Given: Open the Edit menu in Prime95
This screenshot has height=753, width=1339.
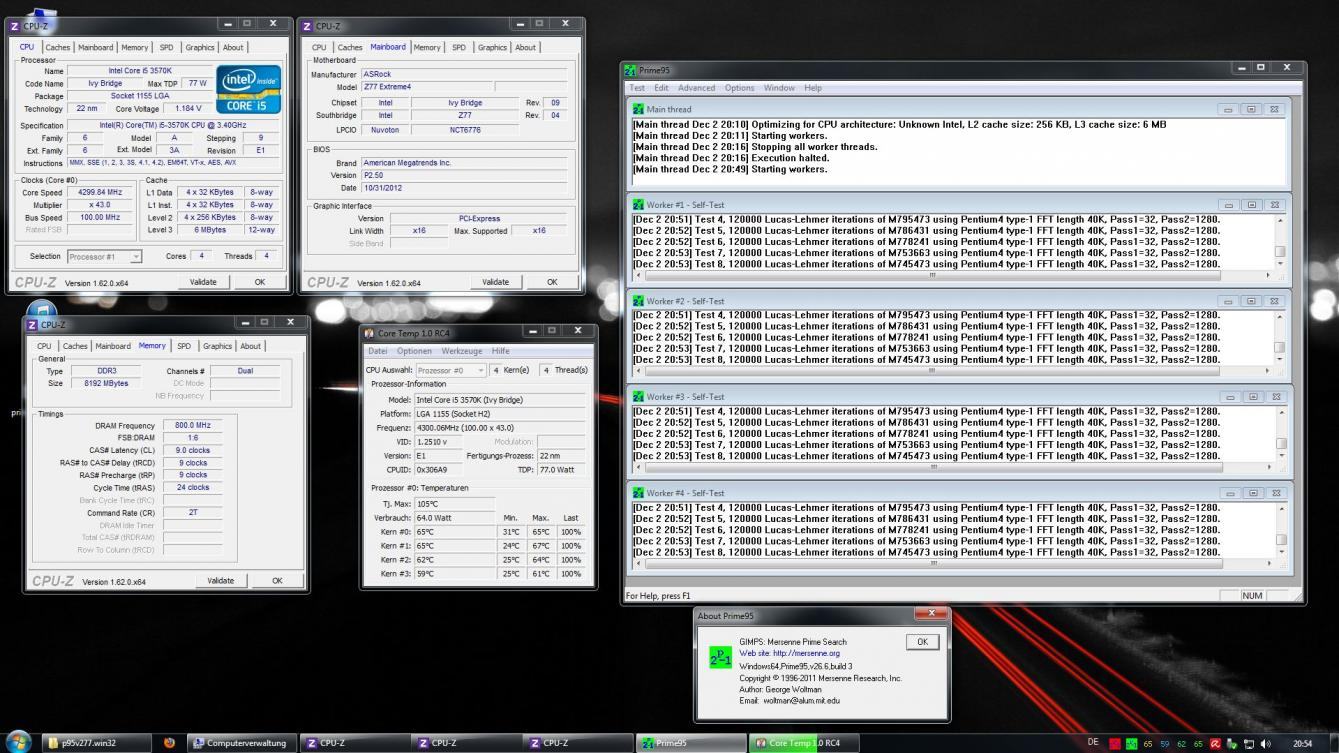Looking at the screenshot, I should (661, 88).
